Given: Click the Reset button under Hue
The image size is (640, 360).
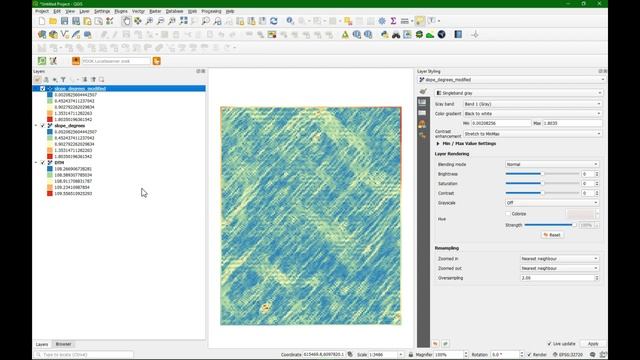Looking at the screenshot, I should (552, 235).
